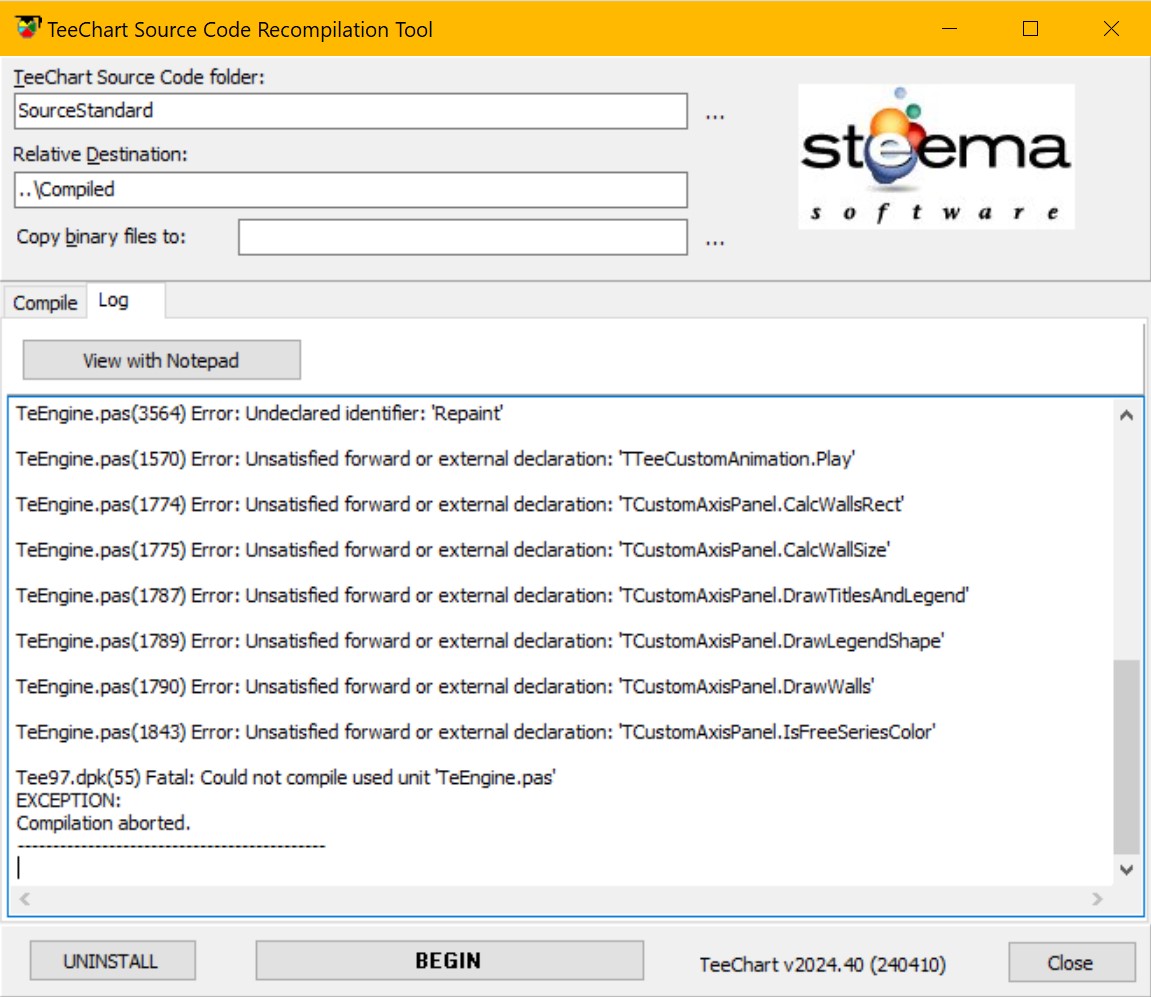Click the log scroll up arrow

(x=1127, y=415)
